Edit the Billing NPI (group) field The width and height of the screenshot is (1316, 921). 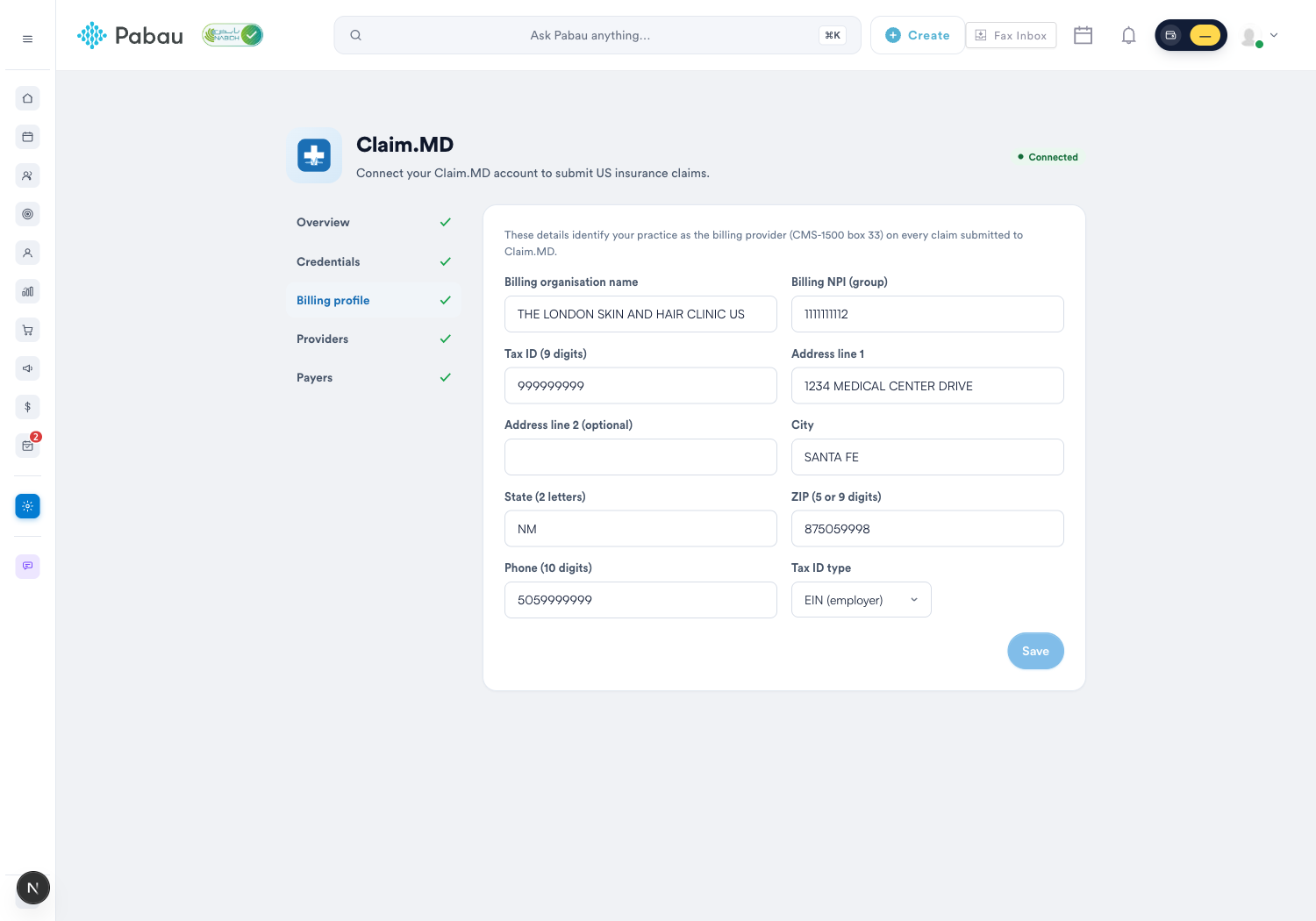[x=927, y=314]
